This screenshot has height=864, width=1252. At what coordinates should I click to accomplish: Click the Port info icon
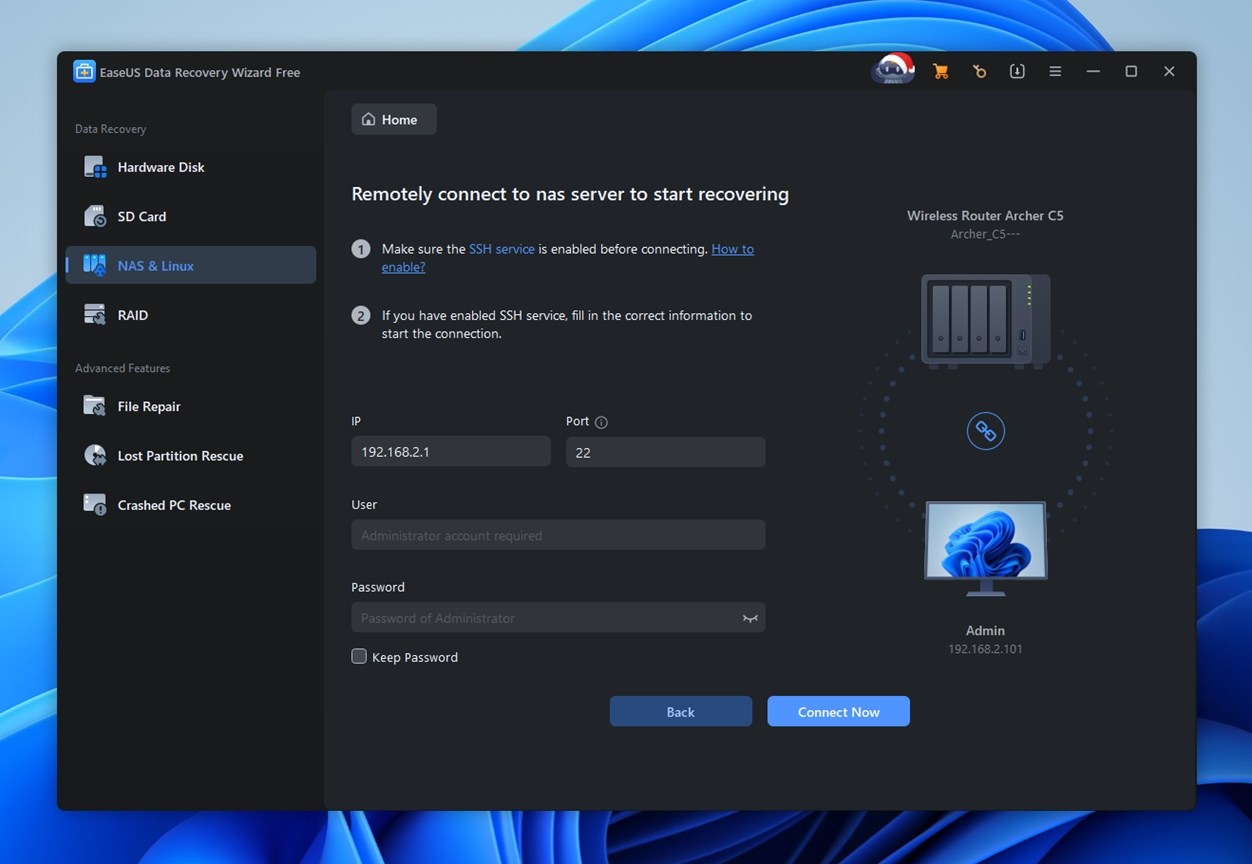tap(601, 422)
